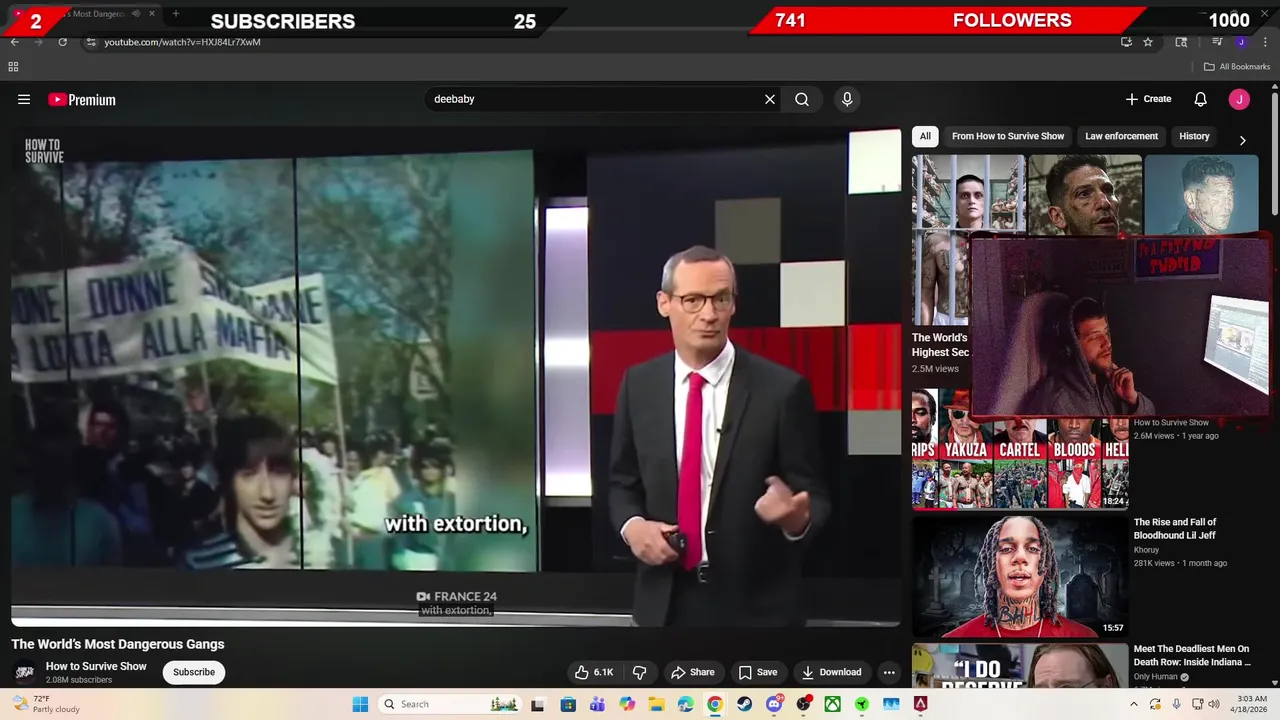The image size is (1280, 720).
Task: Show more filter chips with right chevron
Action: click(1243, 140)
